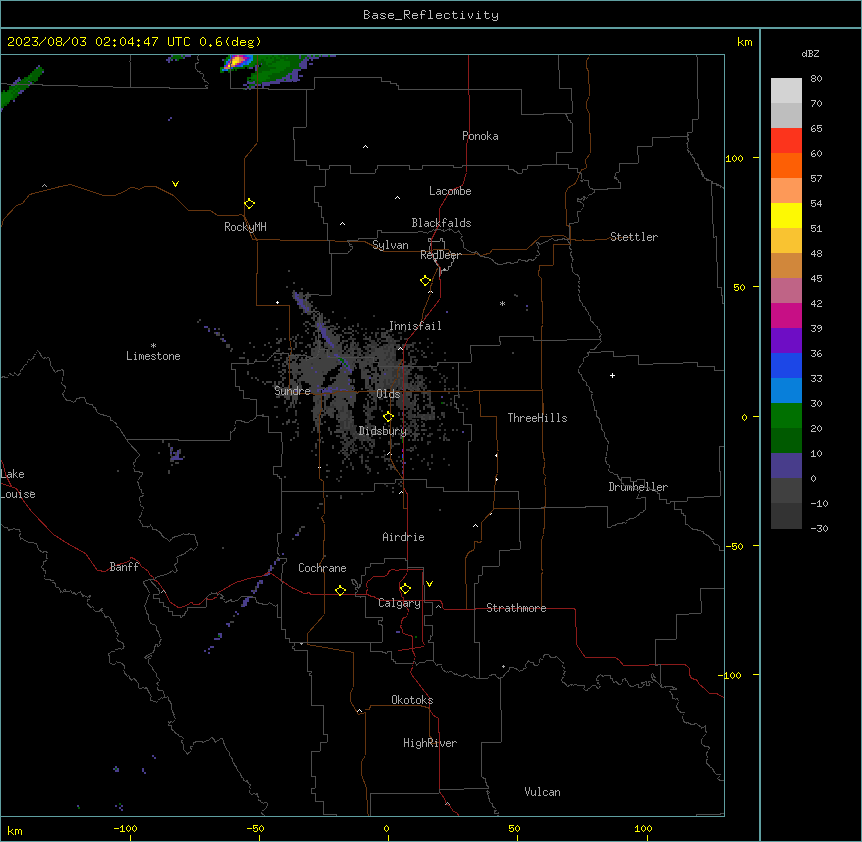Click the Blackfalds label

[441, 223]
